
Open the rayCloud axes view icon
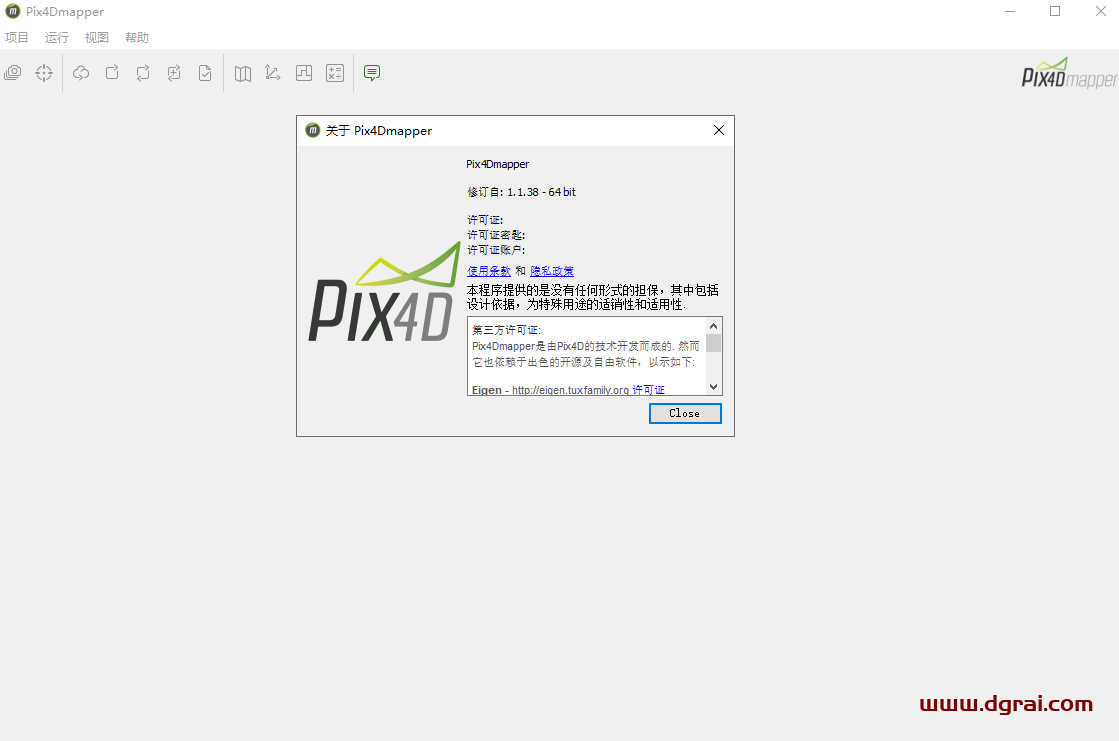coord(273,73)
